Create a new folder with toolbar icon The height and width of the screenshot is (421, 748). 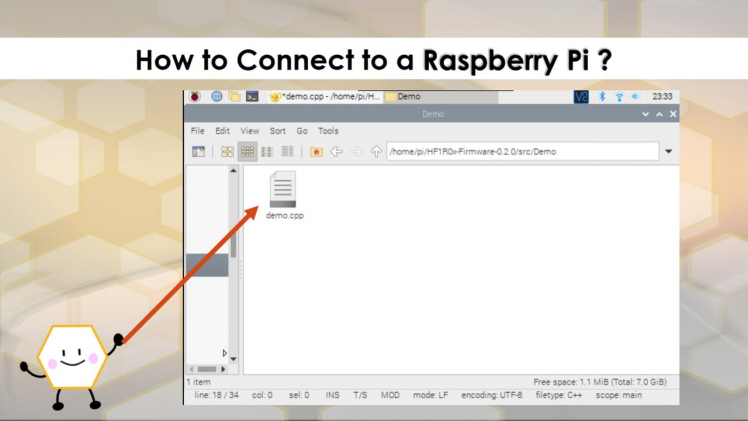[198, 152]
